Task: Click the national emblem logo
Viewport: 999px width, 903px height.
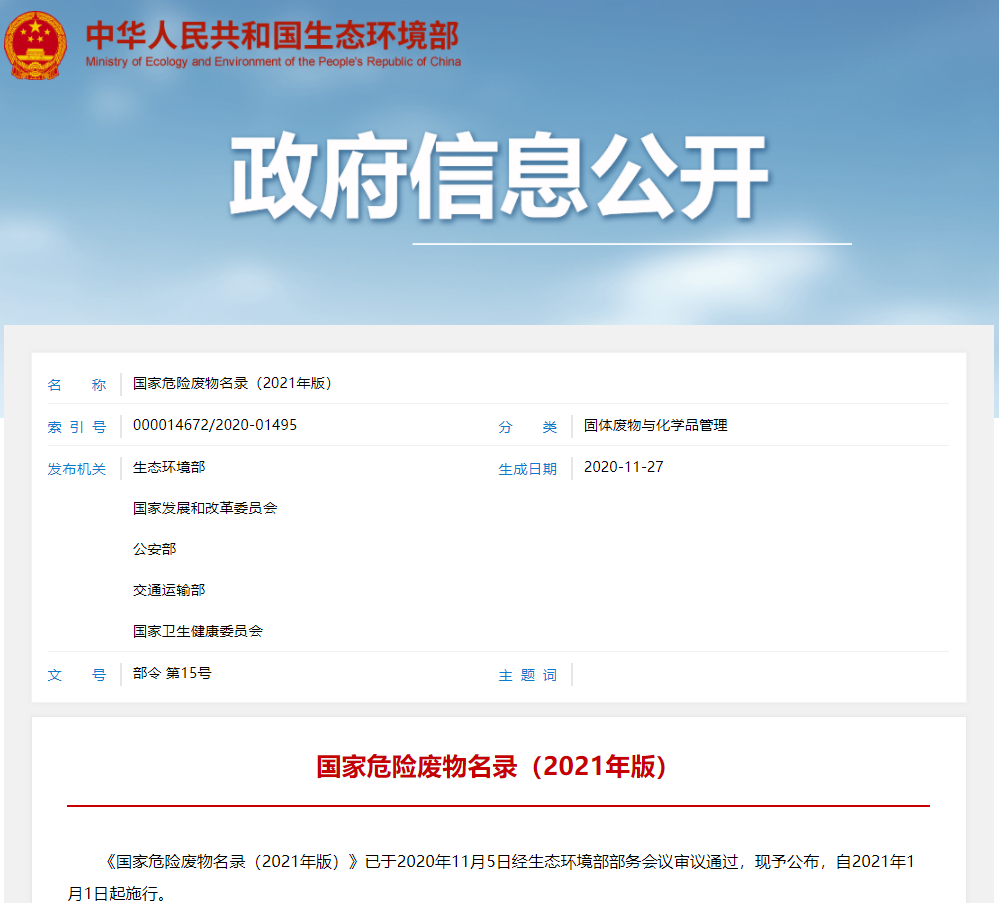Action: [x=35, y=45]
